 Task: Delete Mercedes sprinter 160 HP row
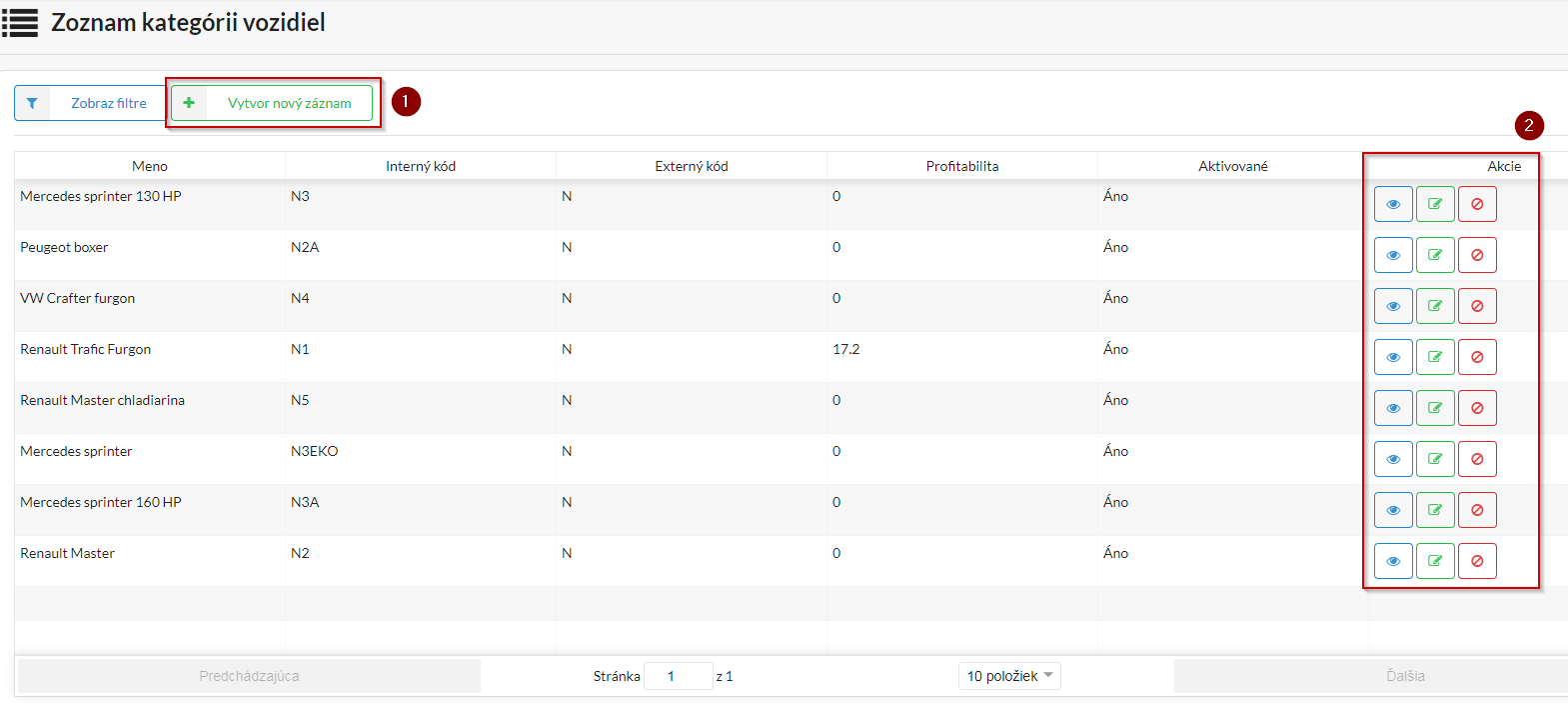click(x=1477, y=510)
